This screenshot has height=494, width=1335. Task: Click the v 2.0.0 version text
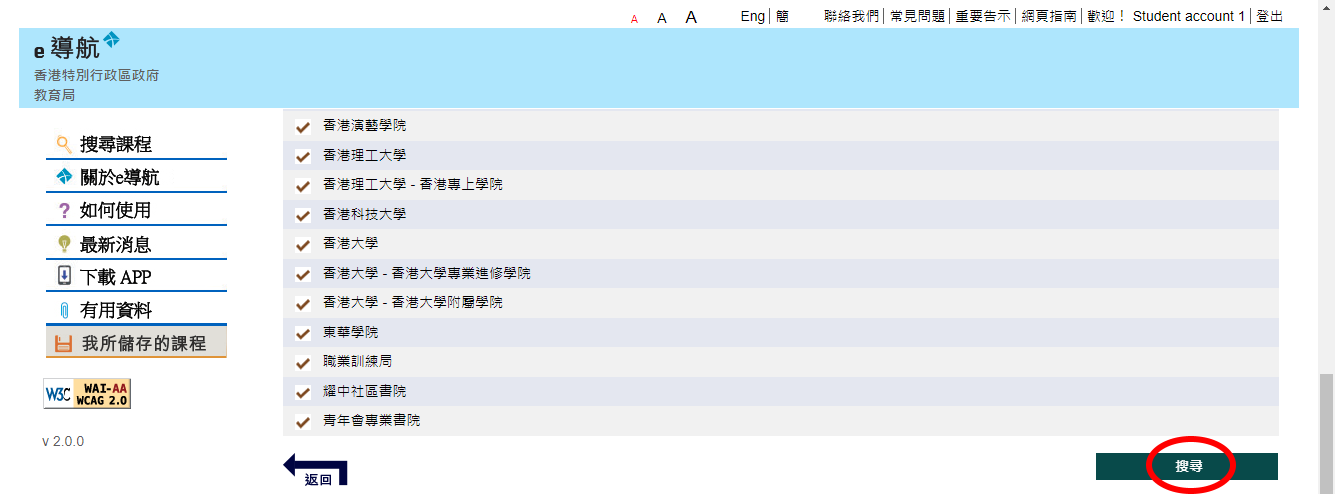click(x=63, y=441)
